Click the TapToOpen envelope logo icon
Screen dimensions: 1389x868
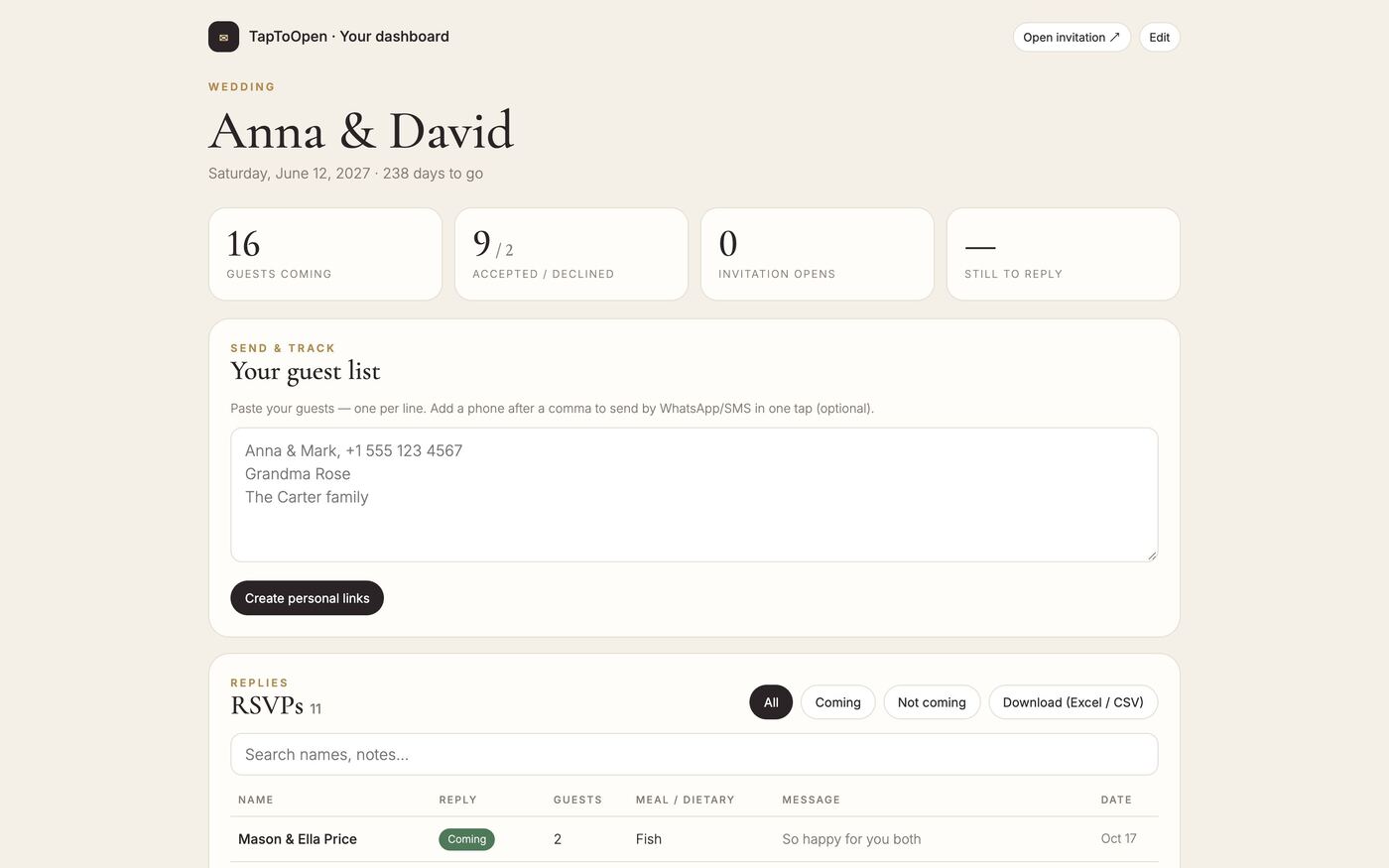223,37
